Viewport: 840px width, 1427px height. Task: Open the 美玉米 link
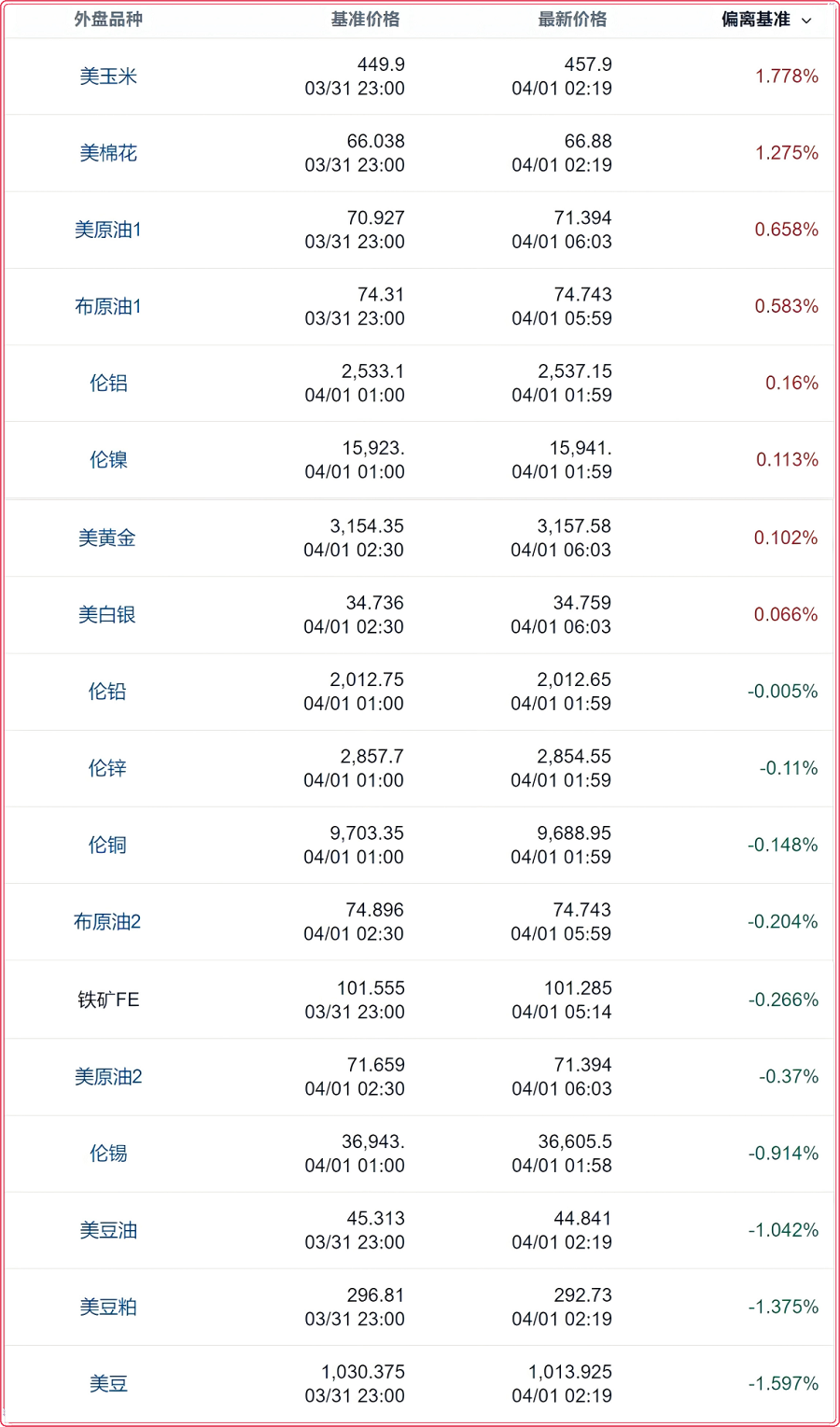coord(108,77)
